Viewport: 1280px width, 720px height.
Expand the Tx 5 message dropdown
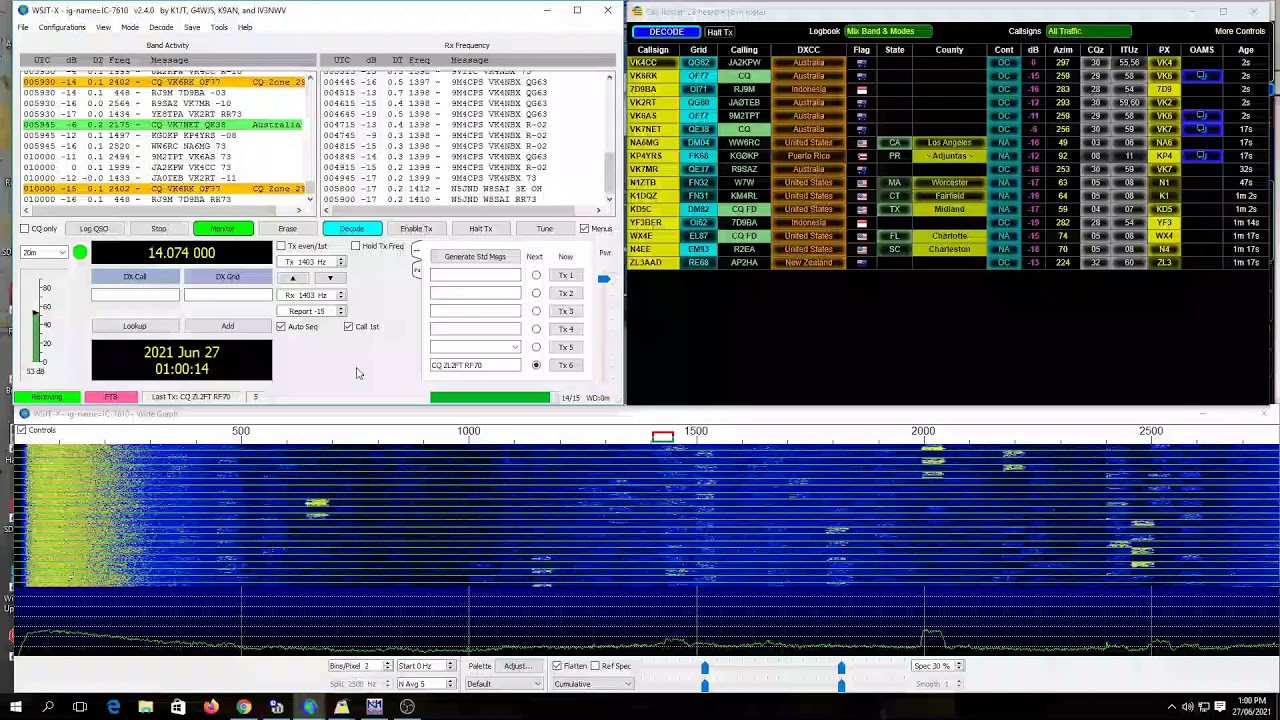[x=515, y=347]
